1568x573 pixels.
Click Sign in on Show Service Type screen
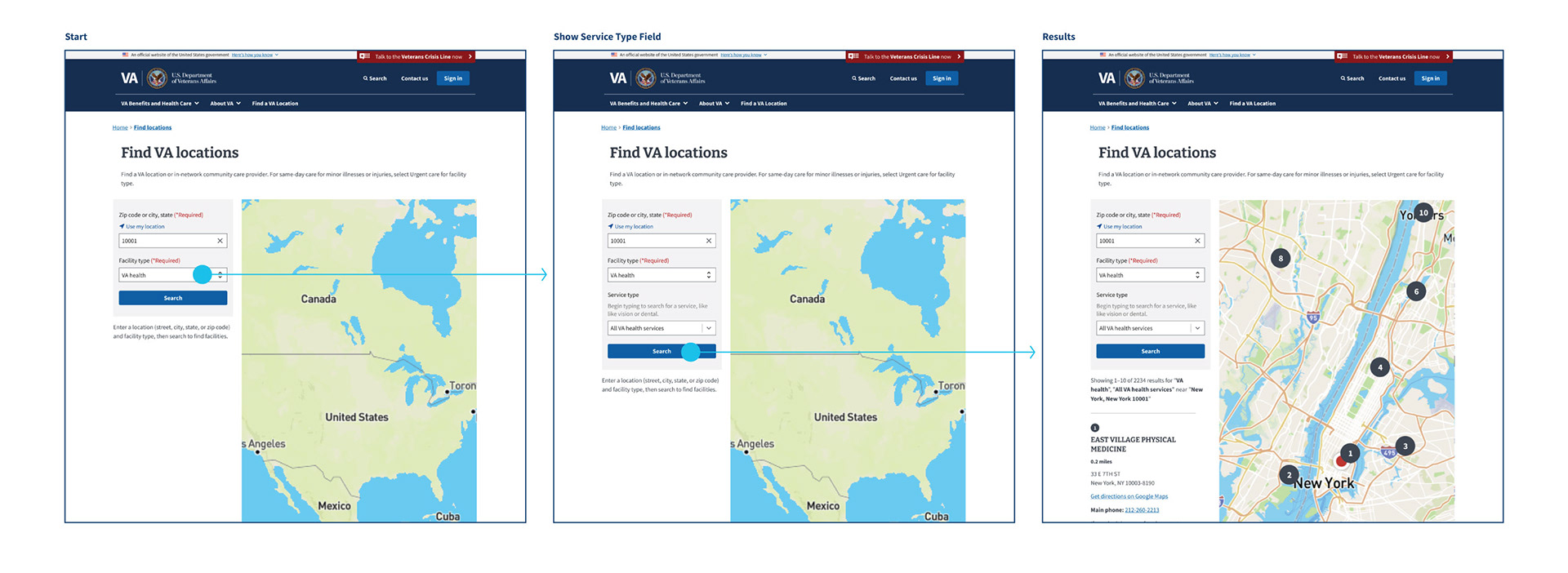point(942,78)
